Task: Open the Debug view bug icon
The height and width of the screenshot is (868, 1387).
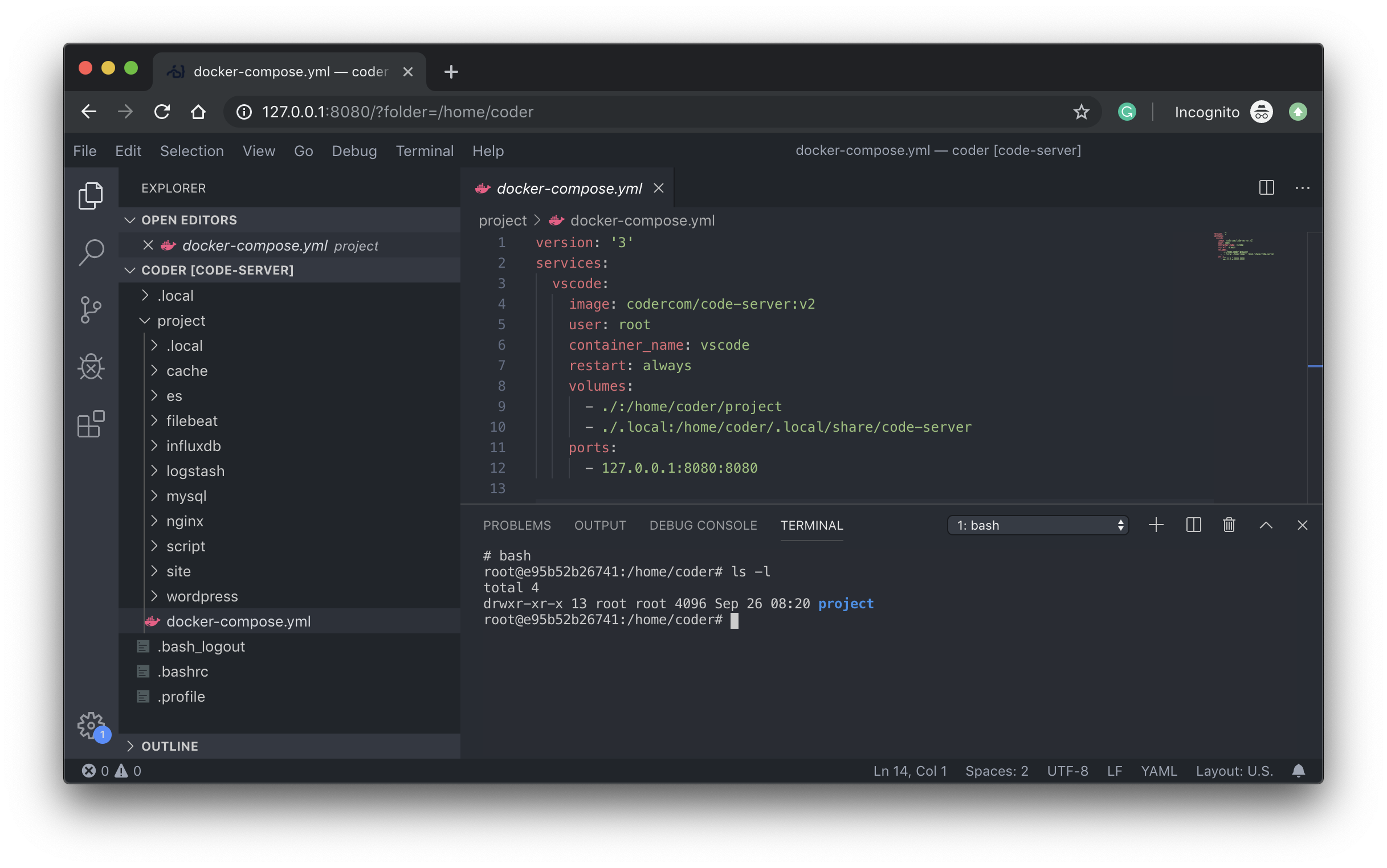Action: (91, 367)
